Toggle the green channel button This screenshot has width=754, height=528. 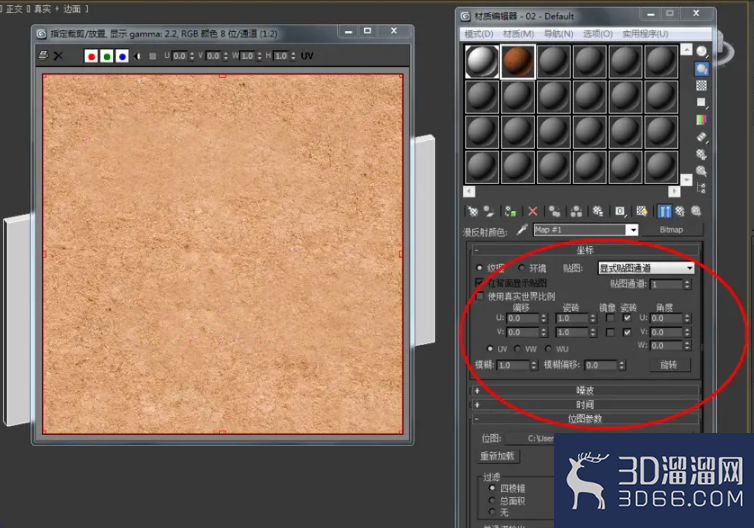click(x=107, y=57)
